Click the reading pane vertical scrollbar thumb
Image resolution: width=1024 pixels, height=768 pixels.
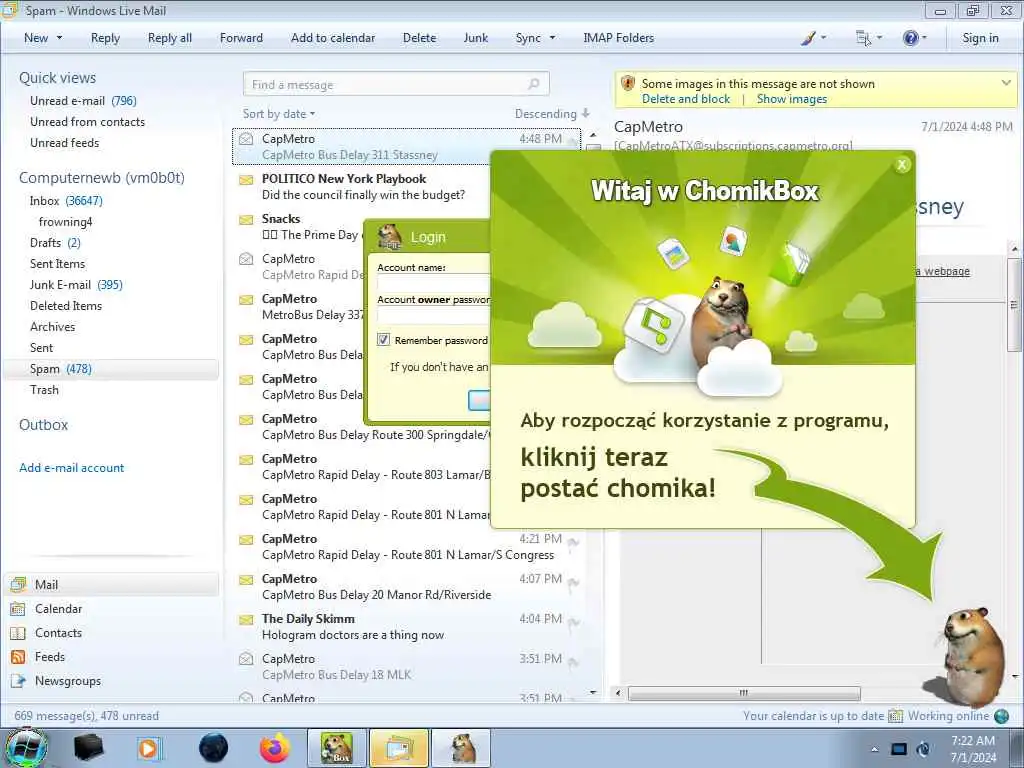(x=1014, y=304)
